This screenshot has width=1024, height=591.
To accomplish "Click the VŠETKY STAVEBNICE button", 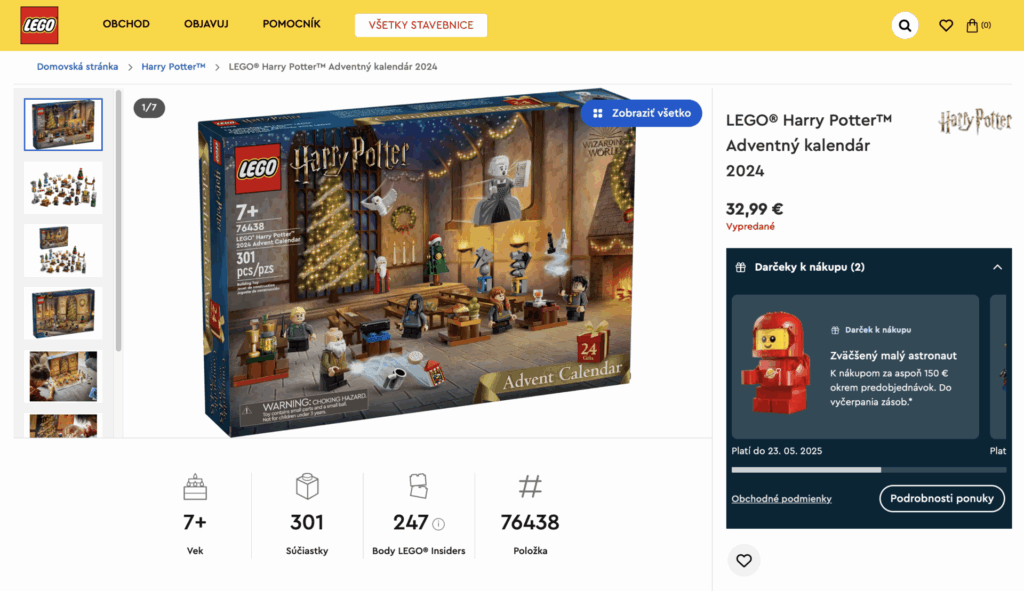I will tap(421, 25).
